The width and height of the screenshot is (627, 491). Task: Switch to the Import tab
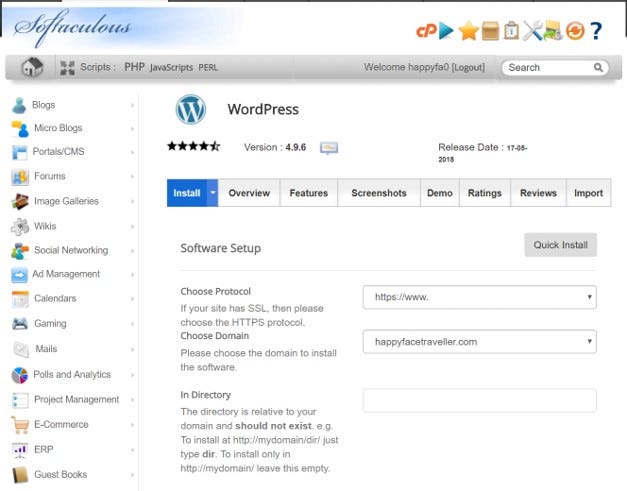pyautogui.click(x=589, y=193)
